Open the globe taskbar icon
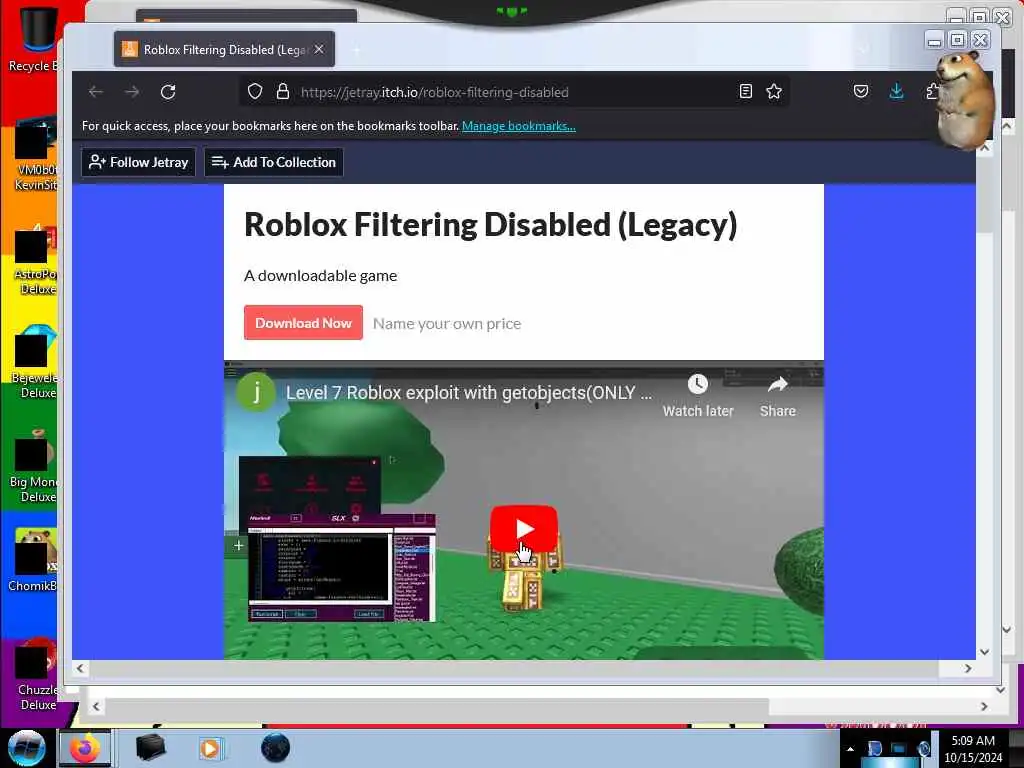Image resolution: width=1024 pixels, height=768 pixels. (275, 748)
